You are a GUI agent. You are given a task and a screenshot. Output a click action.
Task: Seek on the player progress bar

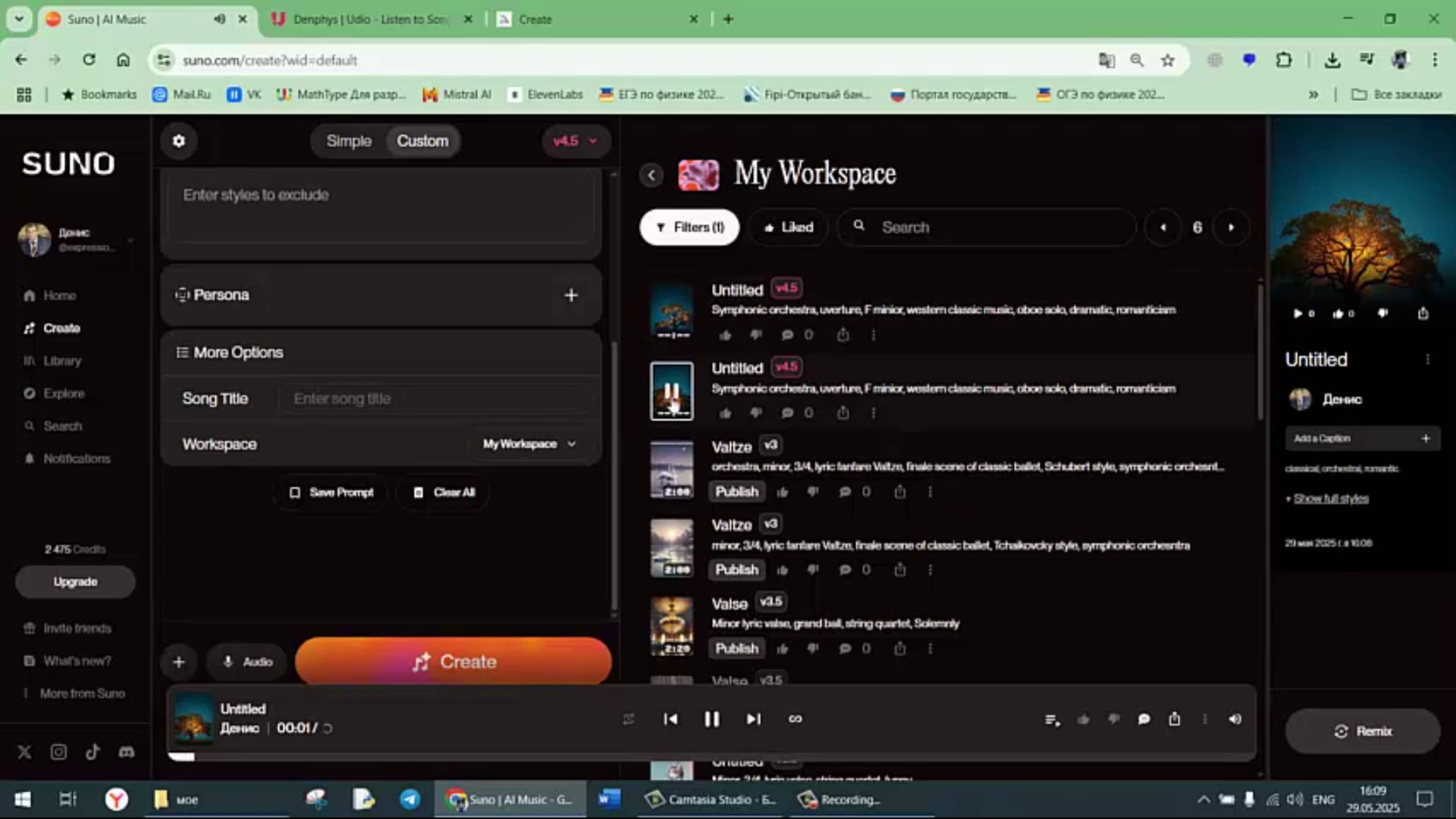(711, 757)
